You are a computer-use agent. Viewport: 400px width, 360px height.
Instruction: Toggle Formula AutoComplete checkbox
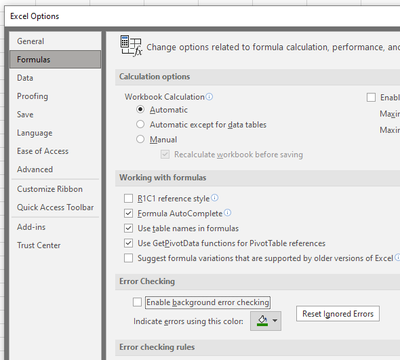click(x=128, y=213)
